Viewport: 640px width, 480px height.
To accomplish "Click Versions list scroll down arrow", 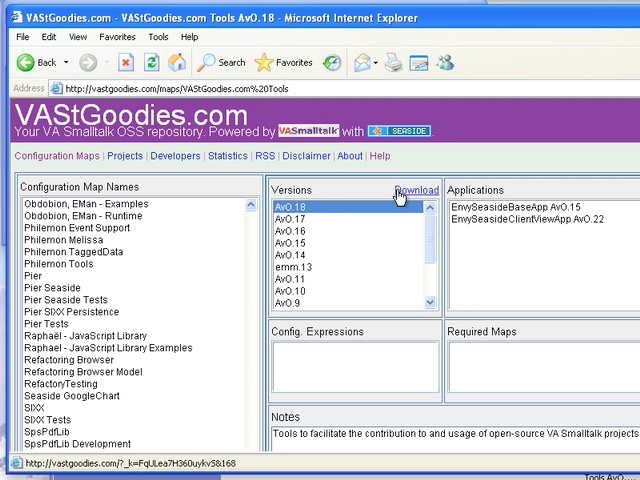I will [x=430, y=302].
